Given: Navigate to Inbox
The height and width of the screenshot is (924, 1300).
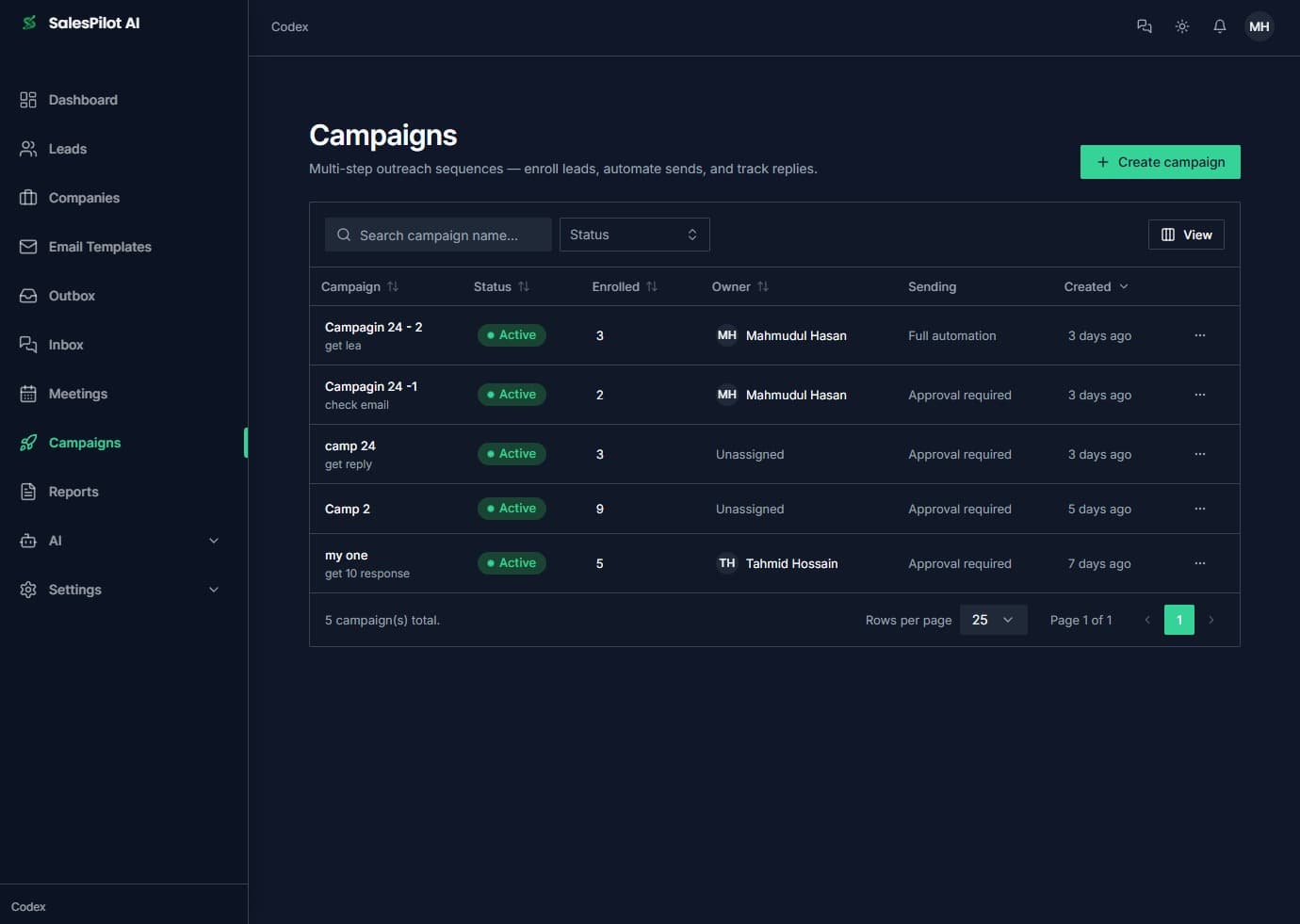Looking at the screenshot, I should point(66,345).
